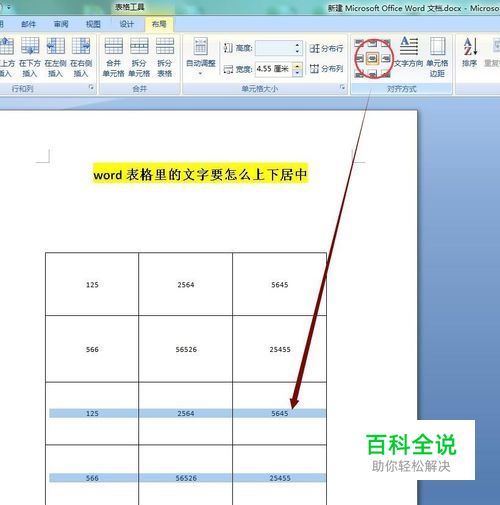Align cell text top center
Viewport: 500px width, 505px height.
coord(373,43)
